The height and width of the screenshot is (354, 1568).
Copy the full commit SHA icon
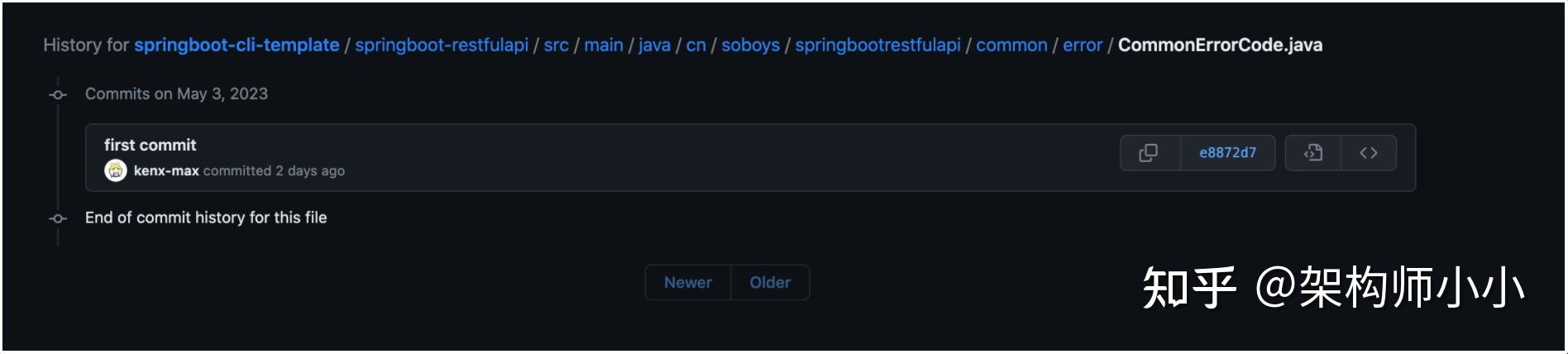tap(1149, 153)
